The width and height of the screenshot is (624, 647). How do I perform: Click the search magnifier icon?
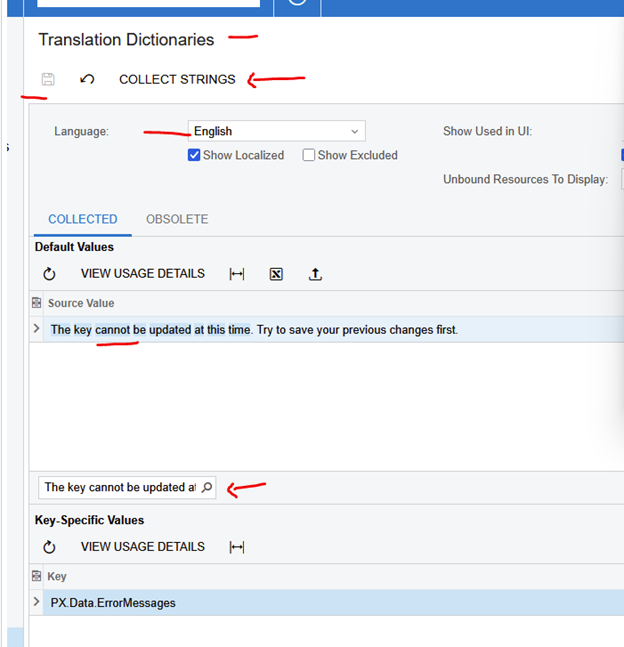[206, 487]
